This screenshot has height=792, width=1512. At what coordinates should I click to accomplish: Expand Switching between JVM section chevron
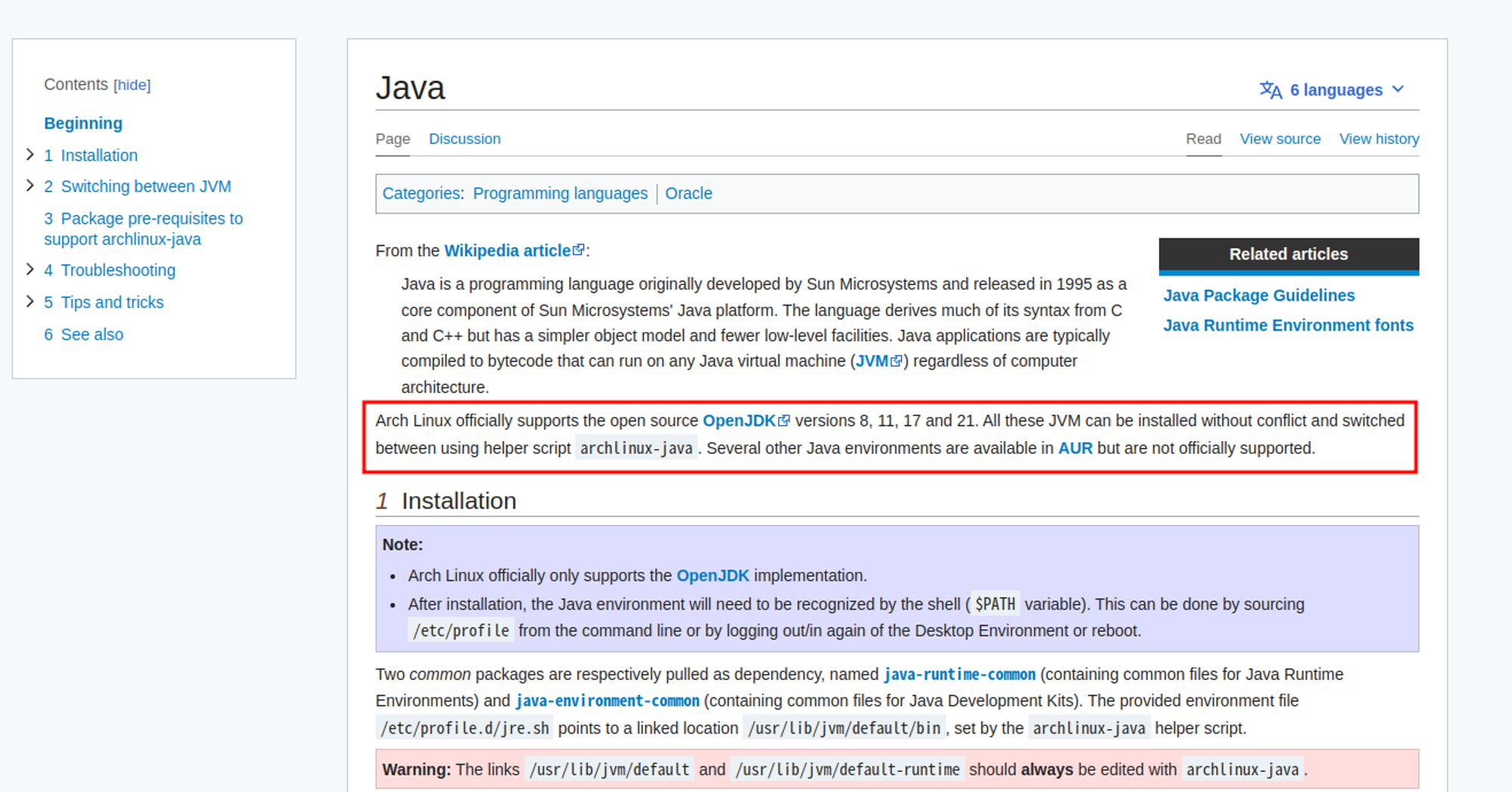30,186
